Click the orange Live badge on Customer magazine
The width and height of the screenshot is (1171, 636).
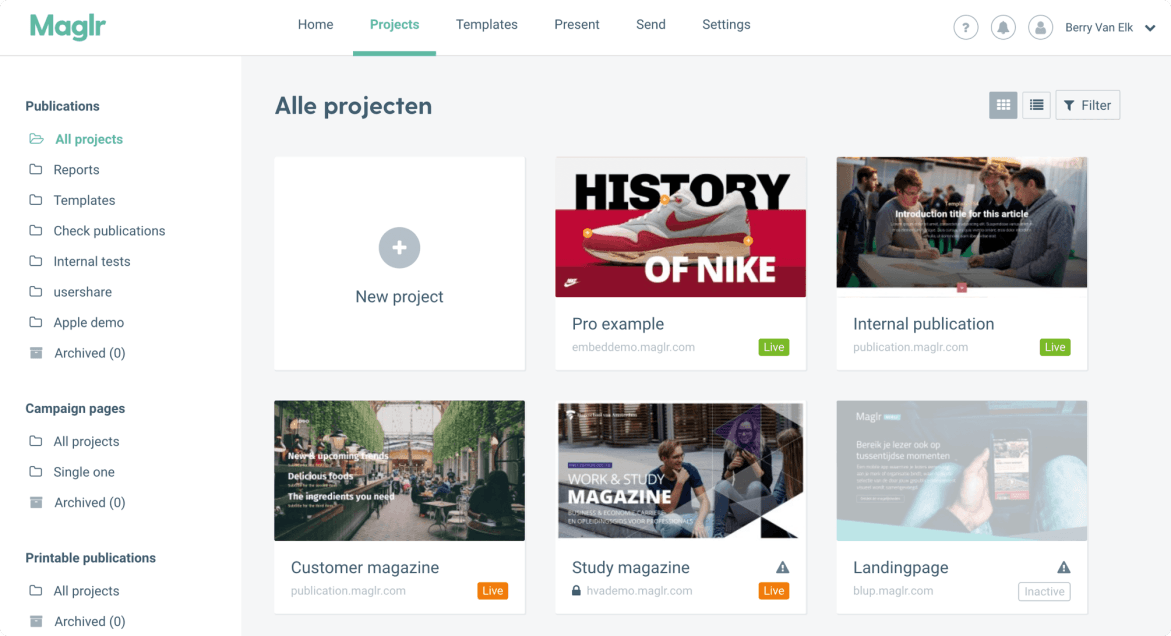(x=493, y=590)
